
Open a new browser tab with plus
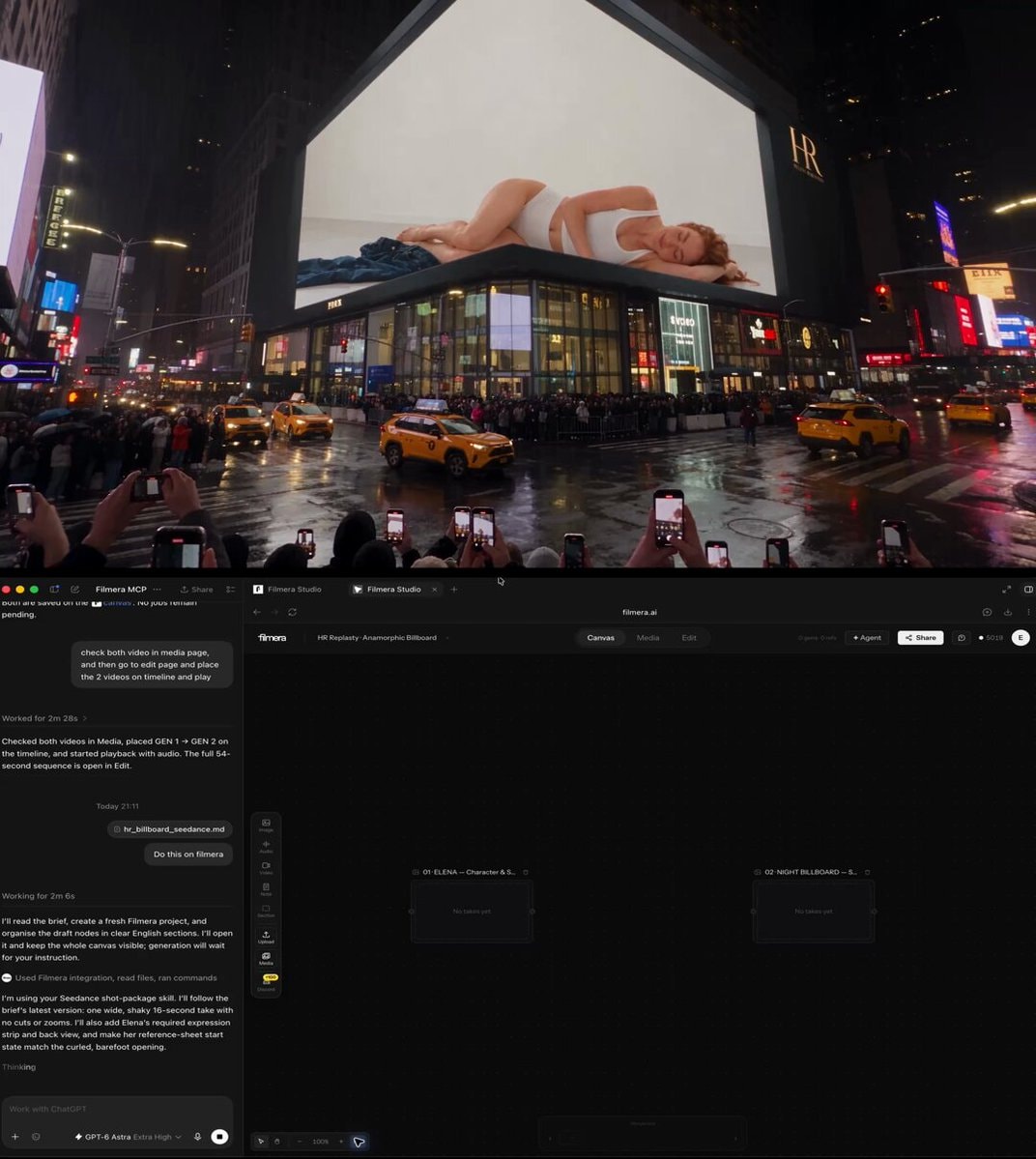pos(453,589)
